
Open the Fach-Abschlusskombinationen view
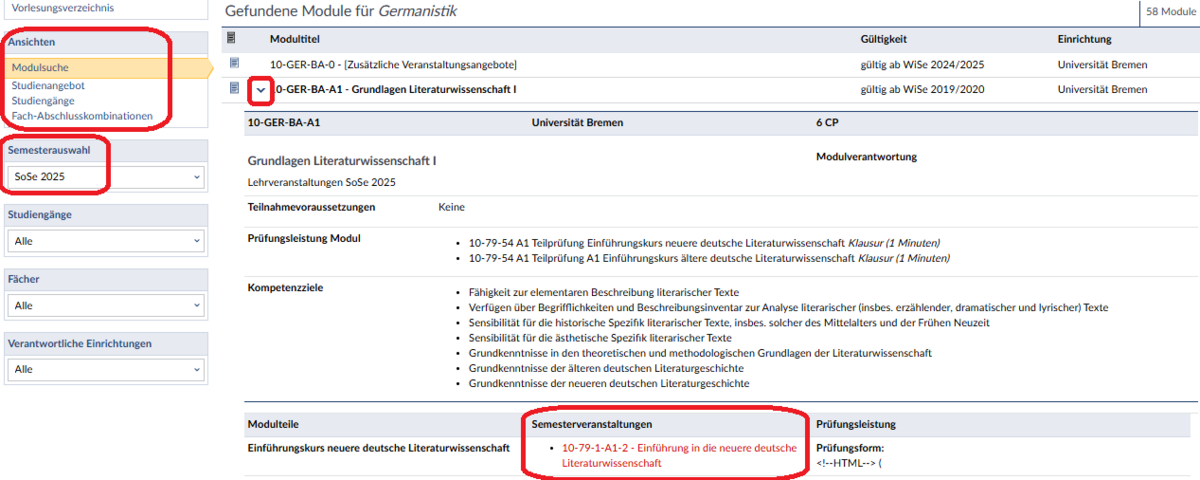[x=82, y=116]
